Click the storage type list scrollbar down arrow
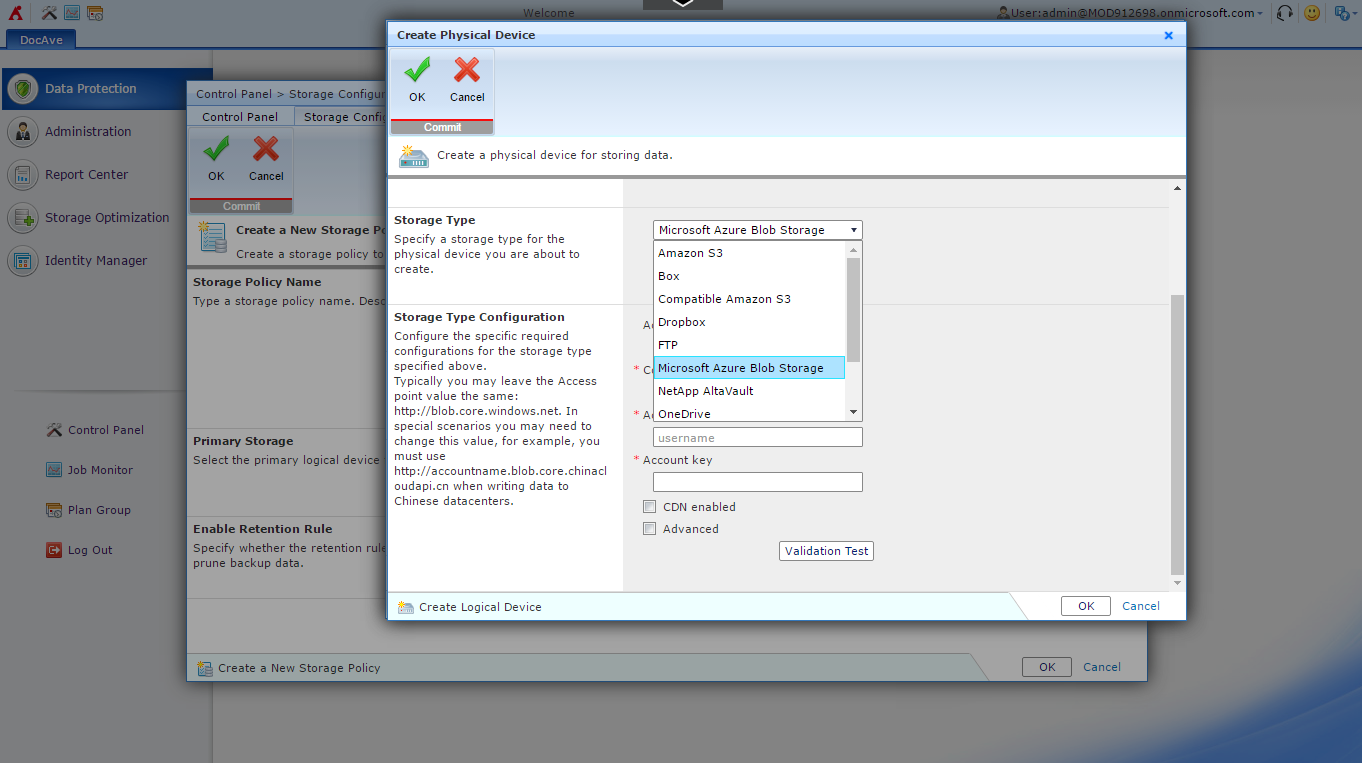 (853, 412)
